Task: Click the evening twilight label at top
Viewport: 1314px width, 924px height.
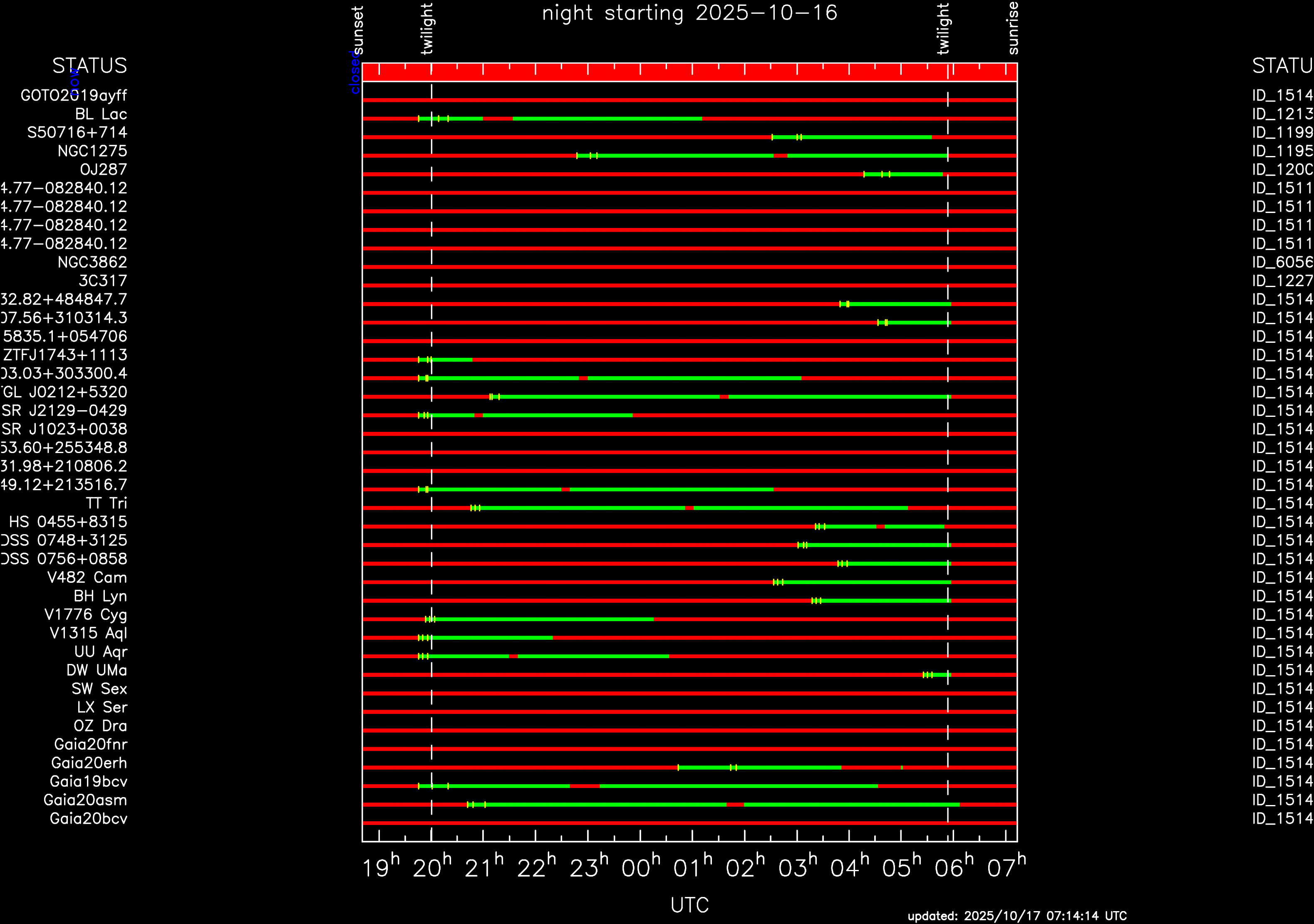Action: (427, 29)
